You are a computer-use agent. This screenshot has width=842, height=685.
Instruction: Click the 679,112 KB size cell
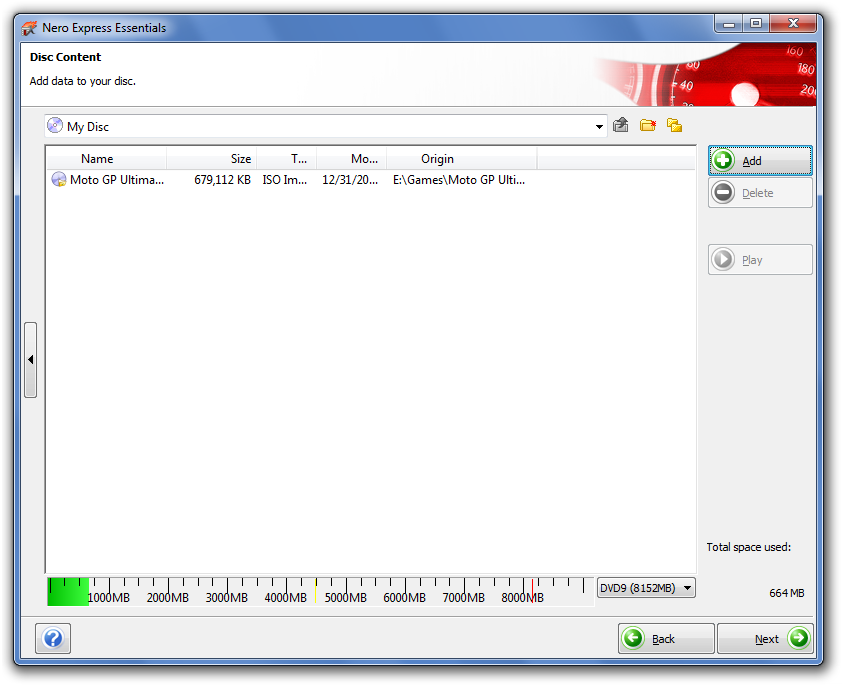pyautogui.click(x=222, y=180)
